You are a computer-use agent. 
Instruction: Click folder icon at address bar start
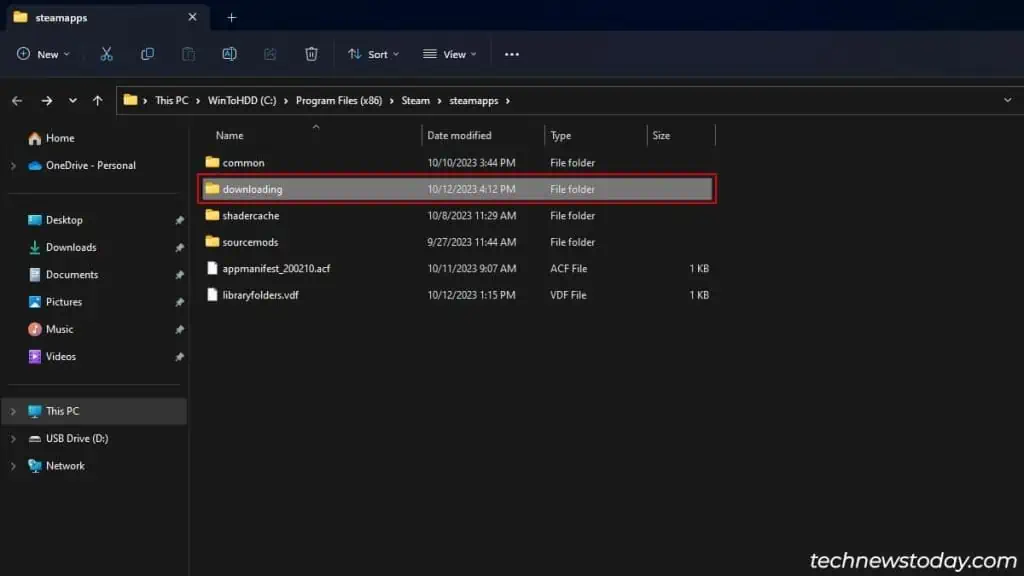coord(130,100)
